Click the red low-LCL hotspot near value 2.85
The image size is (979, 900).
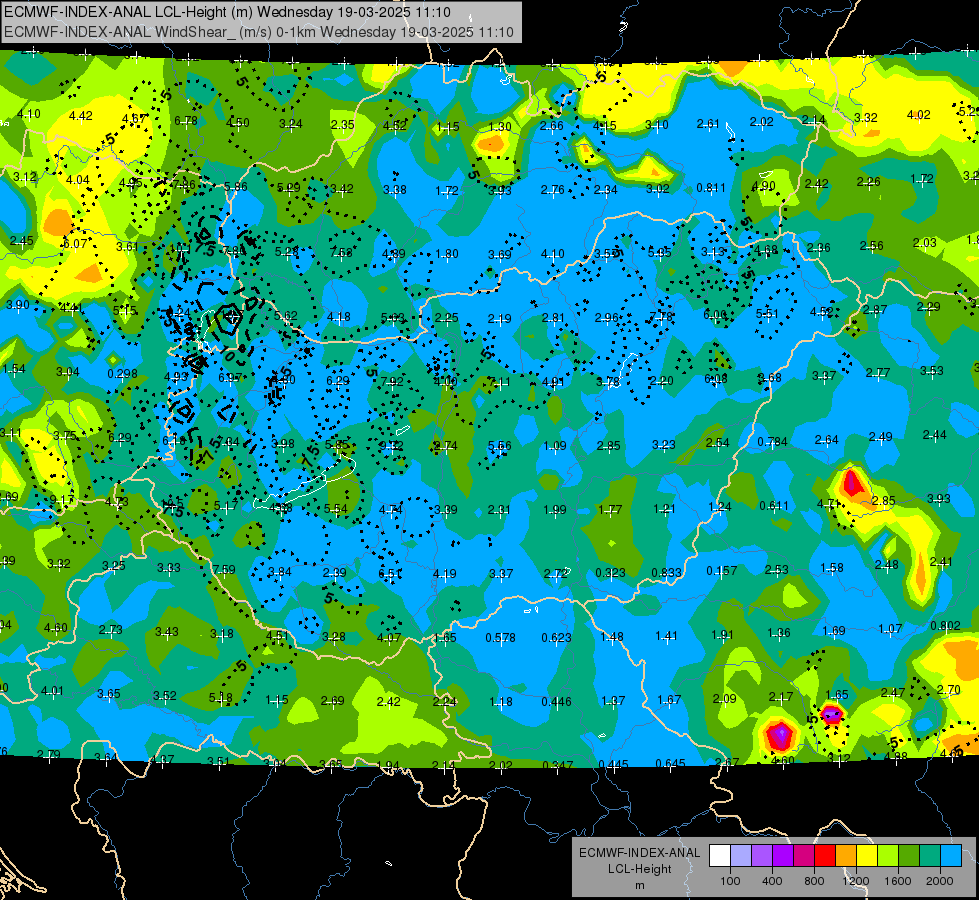tap(852, 483)
